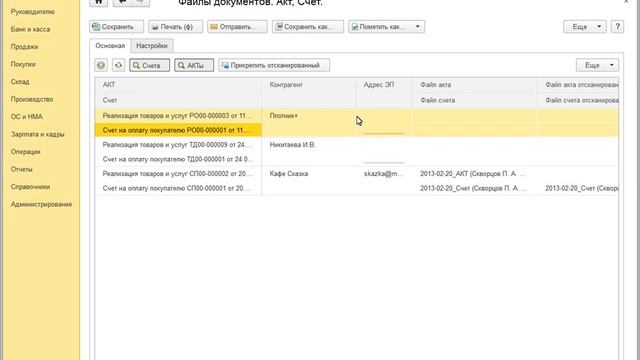This screenshot has width=640, height=360.
Task: Click the Сохранить button
Action: coord(116,27)
